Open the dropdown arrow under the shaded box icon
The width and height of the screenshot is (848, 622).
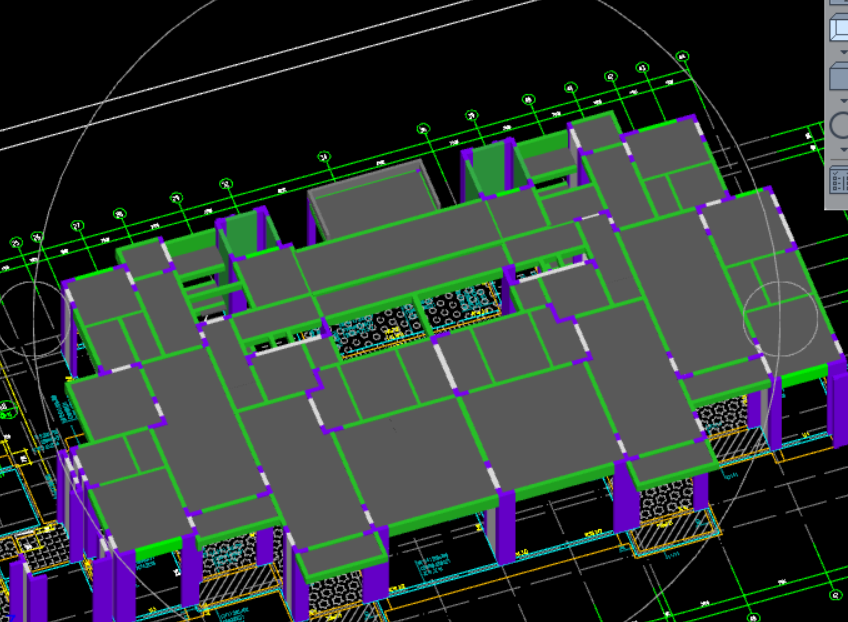coord(844,101)
